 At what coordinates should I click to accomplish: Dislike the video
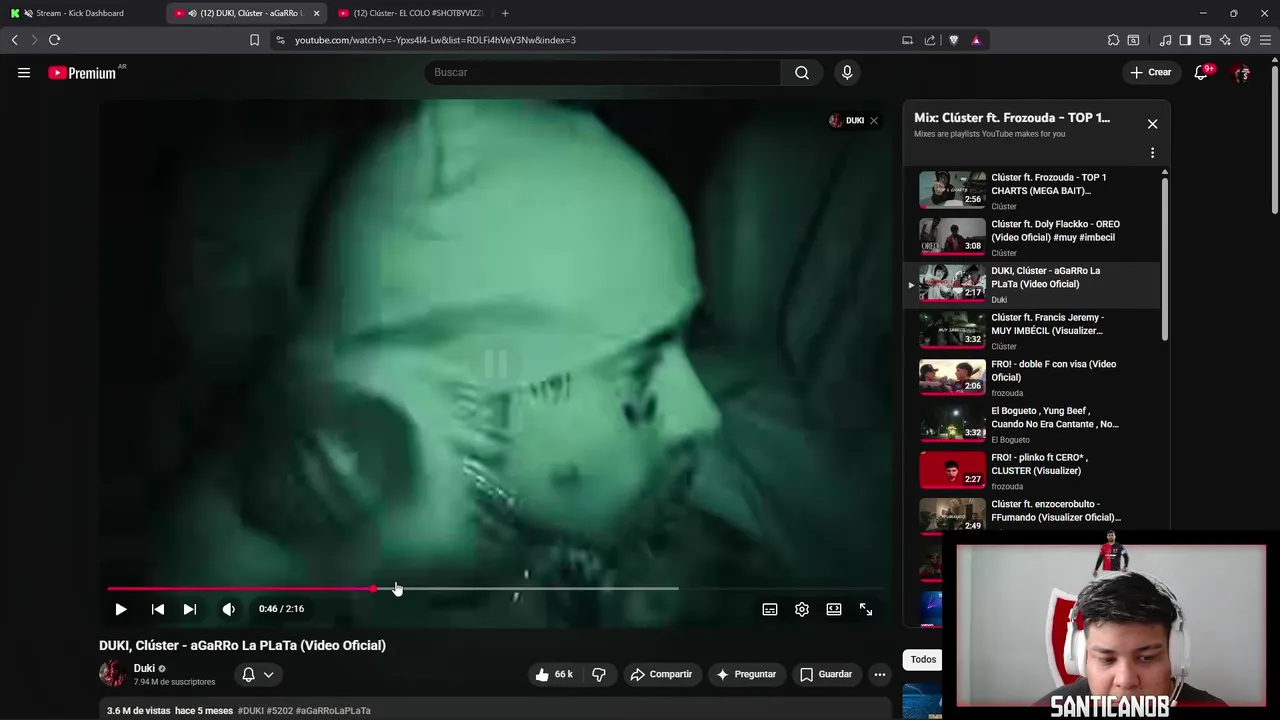click(599, 675)
